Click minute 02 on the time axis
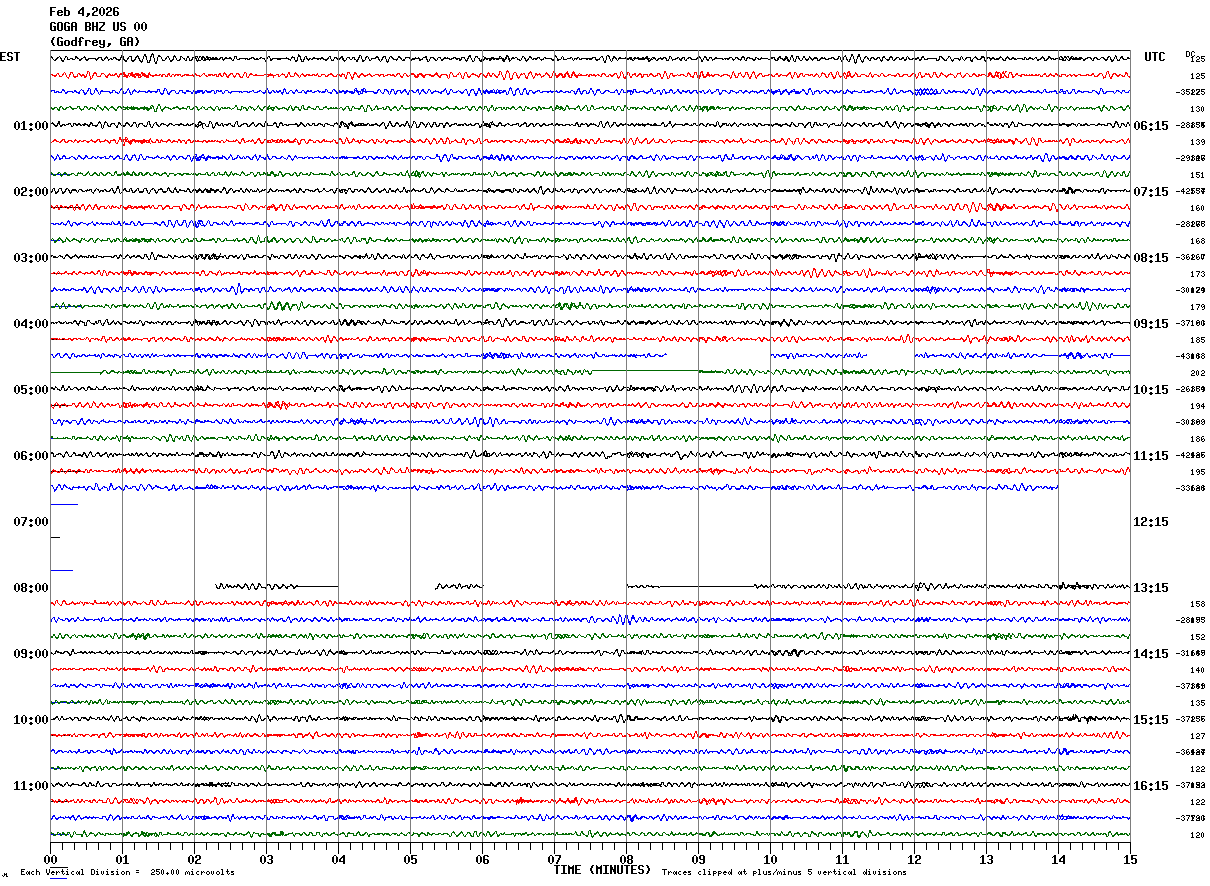 pos(194,859)
